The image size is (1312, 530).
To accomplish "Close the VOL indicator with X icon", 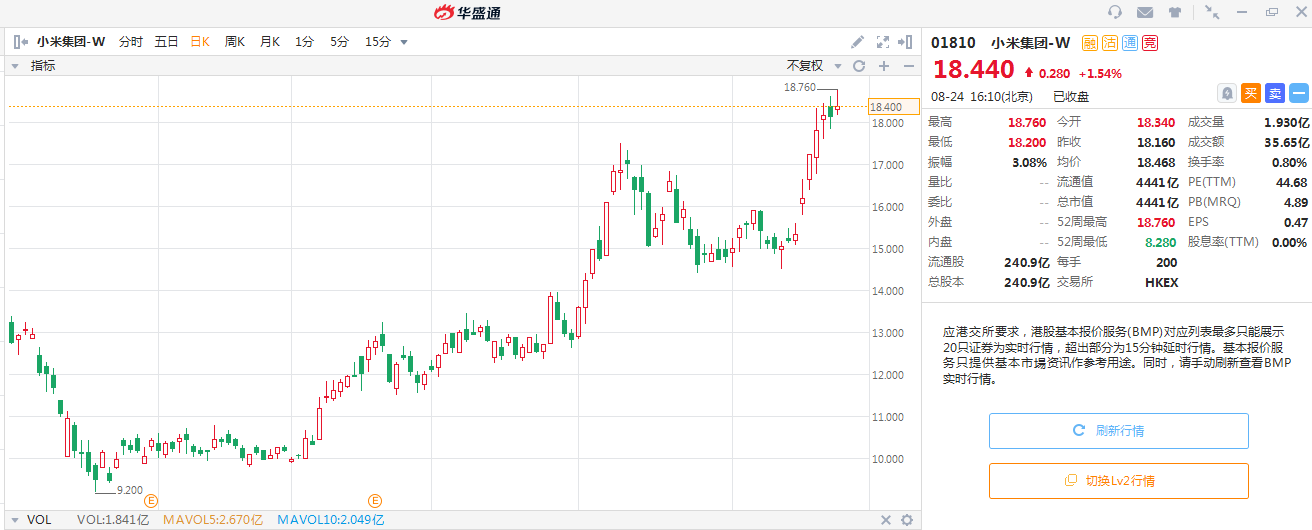I will pos(885,520).
